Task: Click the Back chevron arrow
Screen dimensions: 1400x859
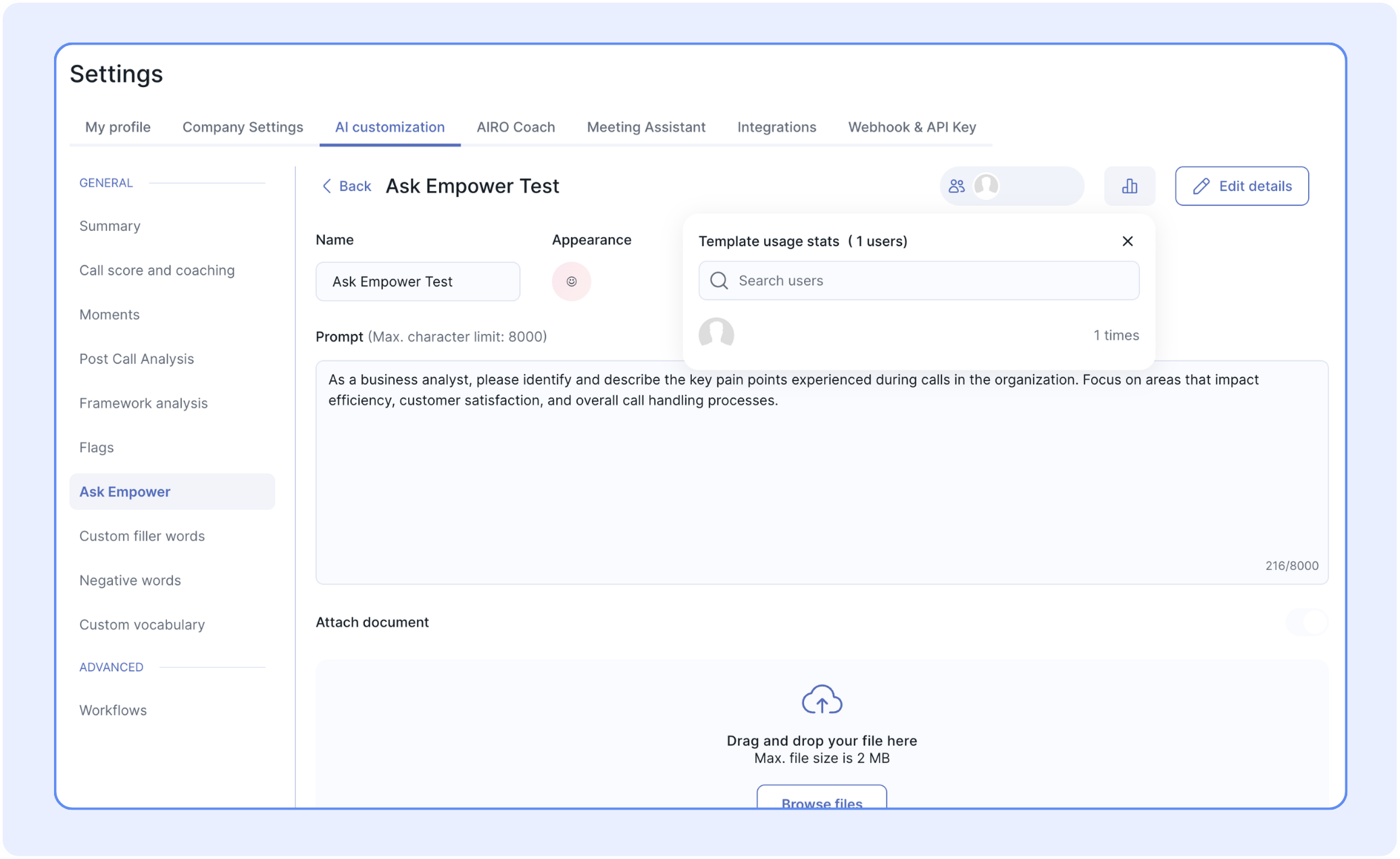Action: click(327, 186)
